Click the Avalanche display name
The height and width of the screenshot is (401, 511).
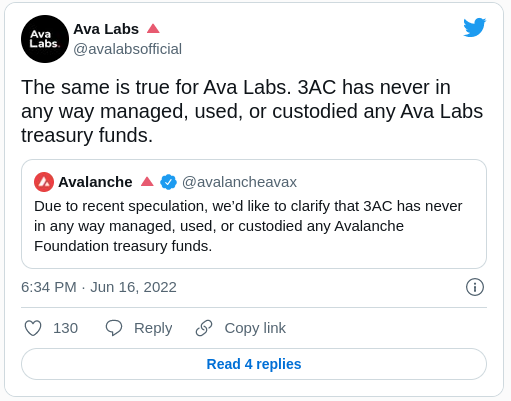(95, 182)
